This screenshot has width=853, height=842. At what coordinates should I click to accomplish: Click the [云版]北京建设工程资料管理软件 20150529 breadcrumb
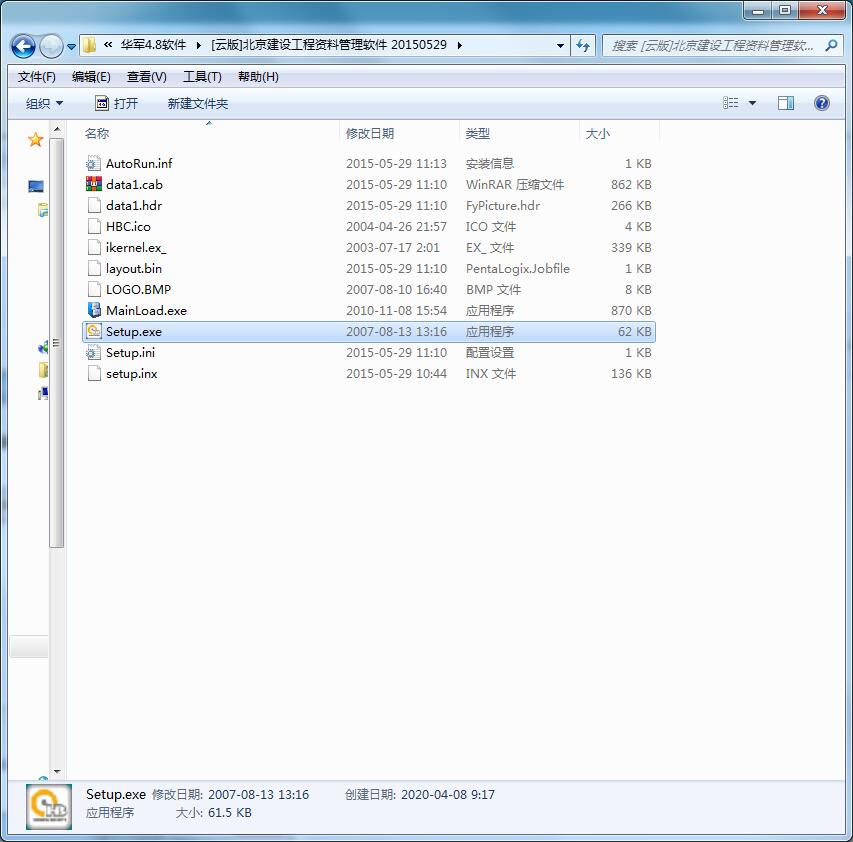coord(329,45)
